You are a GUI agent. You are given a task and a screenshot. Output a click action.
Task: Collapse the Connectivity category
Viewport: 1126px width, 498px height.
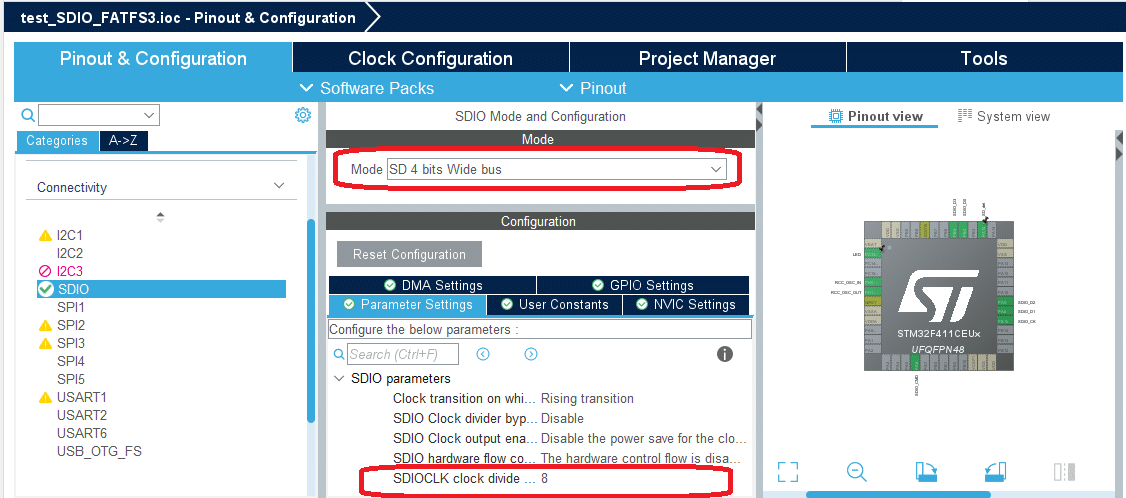pos(279,186)
